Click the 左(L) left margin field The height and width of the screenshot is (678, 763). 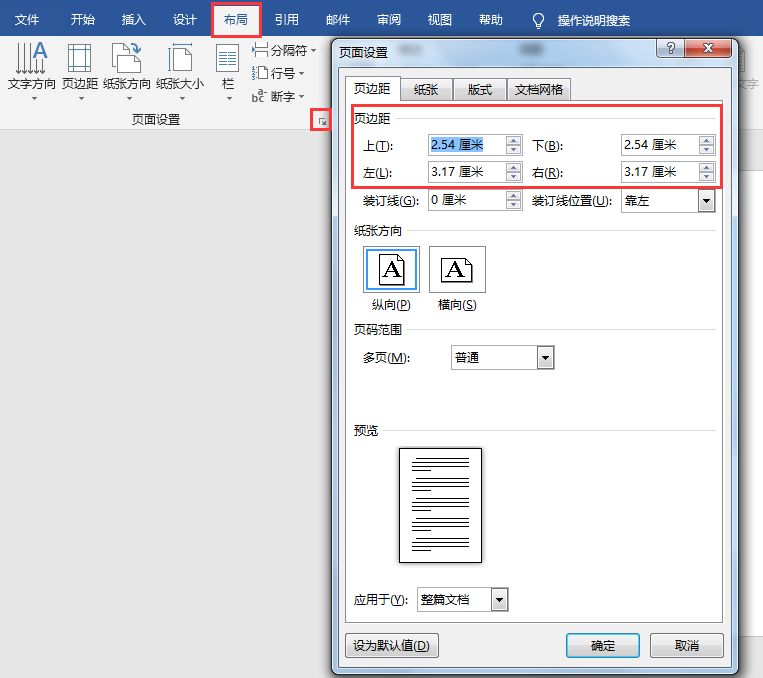click(467, 172)
